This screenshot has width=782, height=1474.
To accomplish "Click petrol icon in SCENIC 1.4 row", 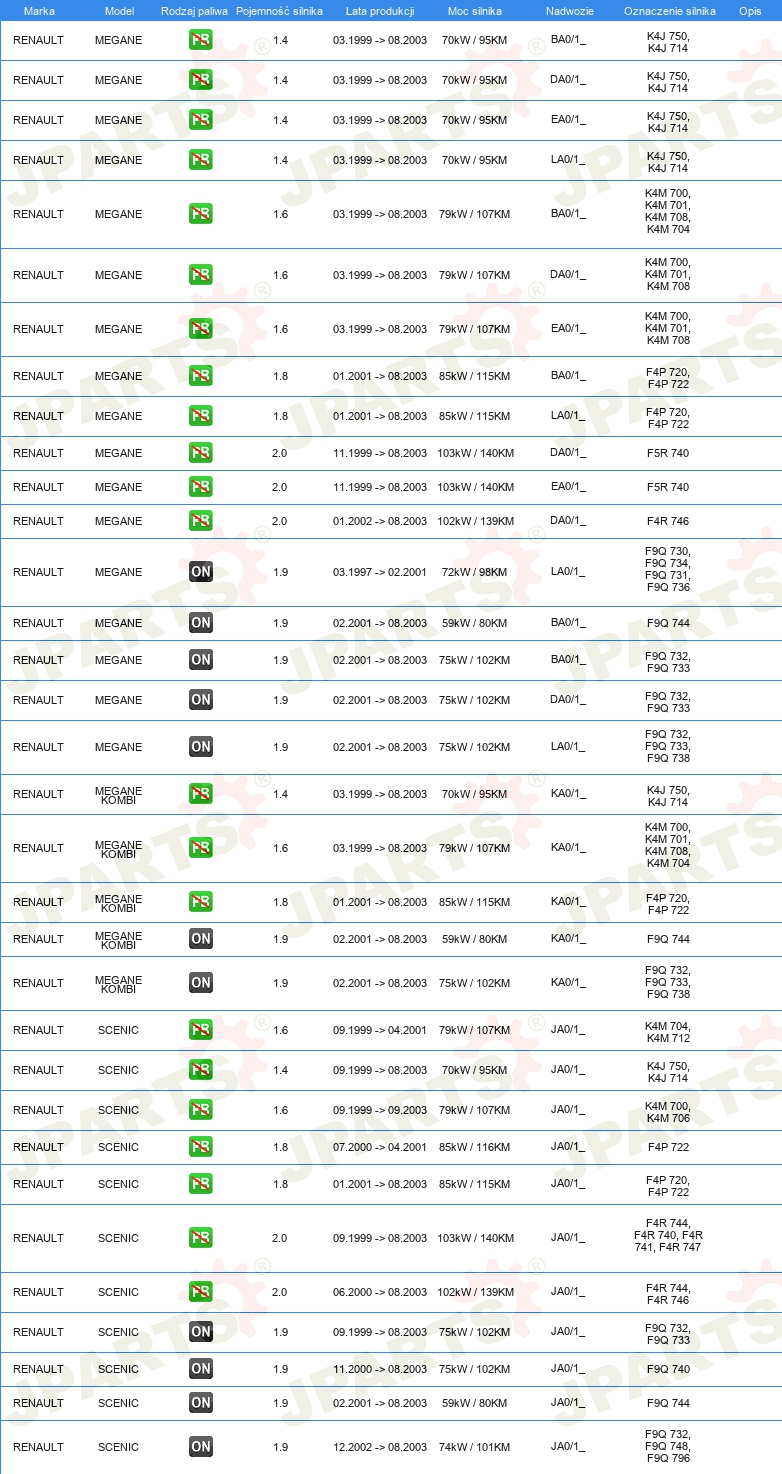I will 201,1070.
